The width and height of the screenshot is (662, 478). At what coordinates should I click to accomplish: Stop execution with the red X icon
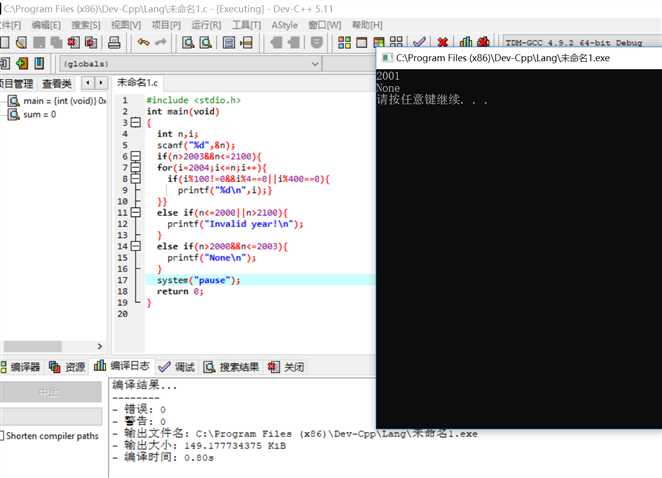[x=442, y=42]
